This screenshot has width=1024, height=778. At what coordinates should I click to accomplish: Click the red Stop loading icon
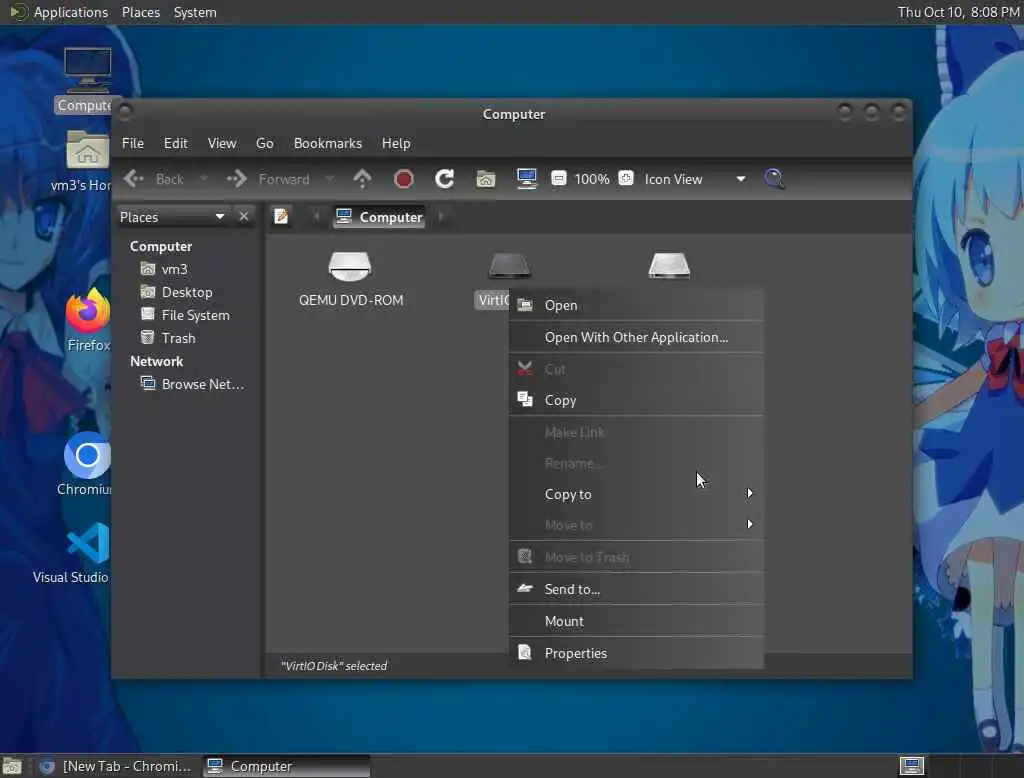click(404, 178)
